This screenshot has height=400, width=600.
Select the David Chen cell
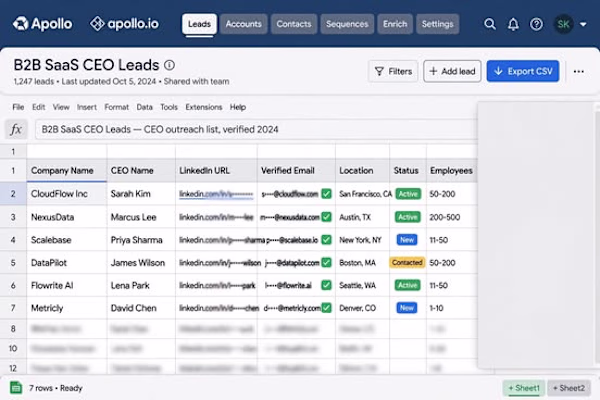click(x=141, y=308)
